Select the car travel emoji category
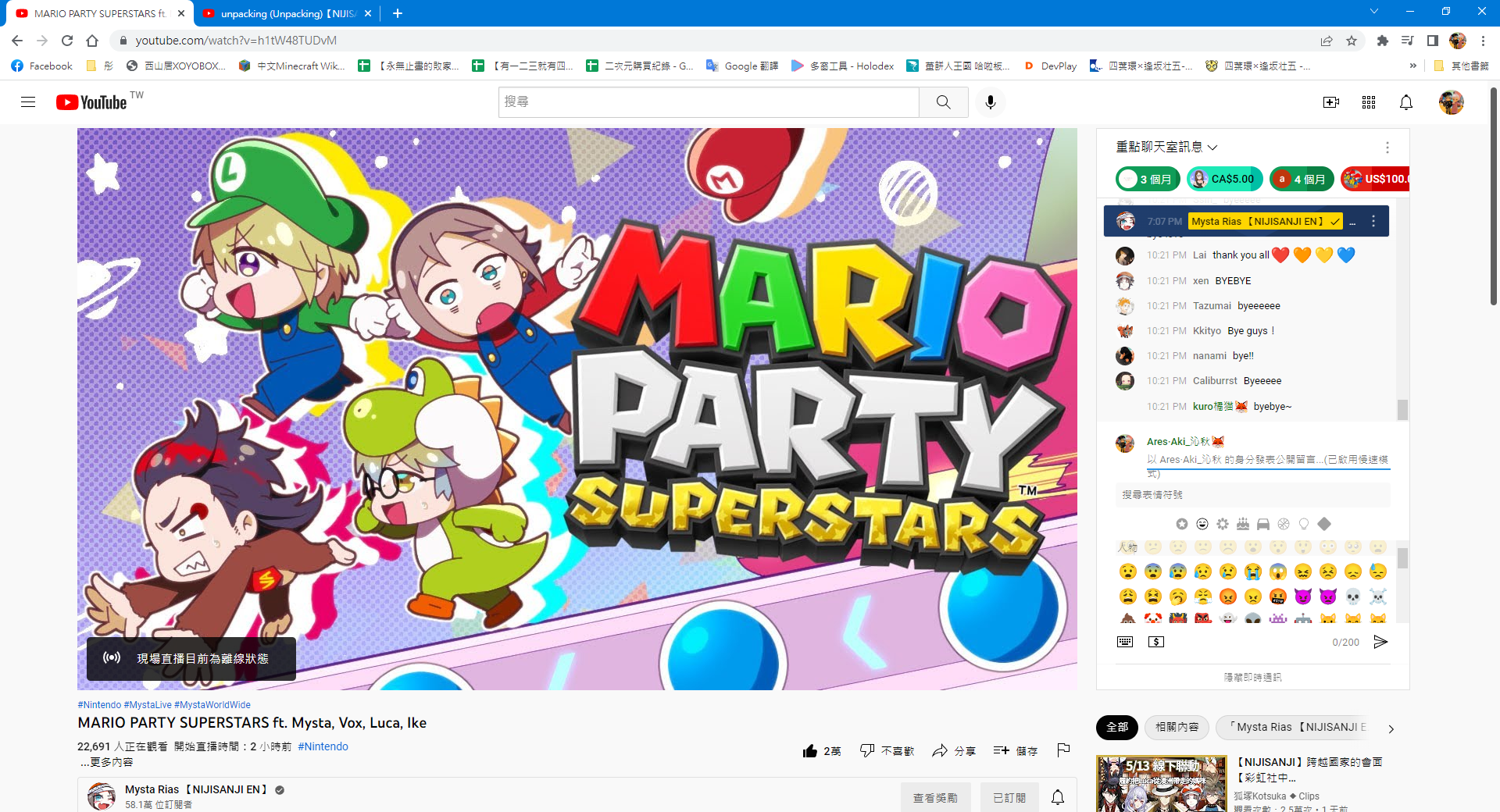This screenshot has height=812, width=1500. [1263, 524]
